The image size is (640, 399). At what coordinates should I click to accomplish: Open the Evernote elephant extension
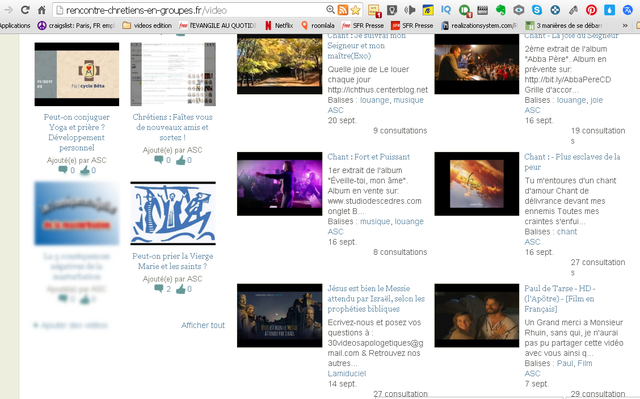point(500,10)
